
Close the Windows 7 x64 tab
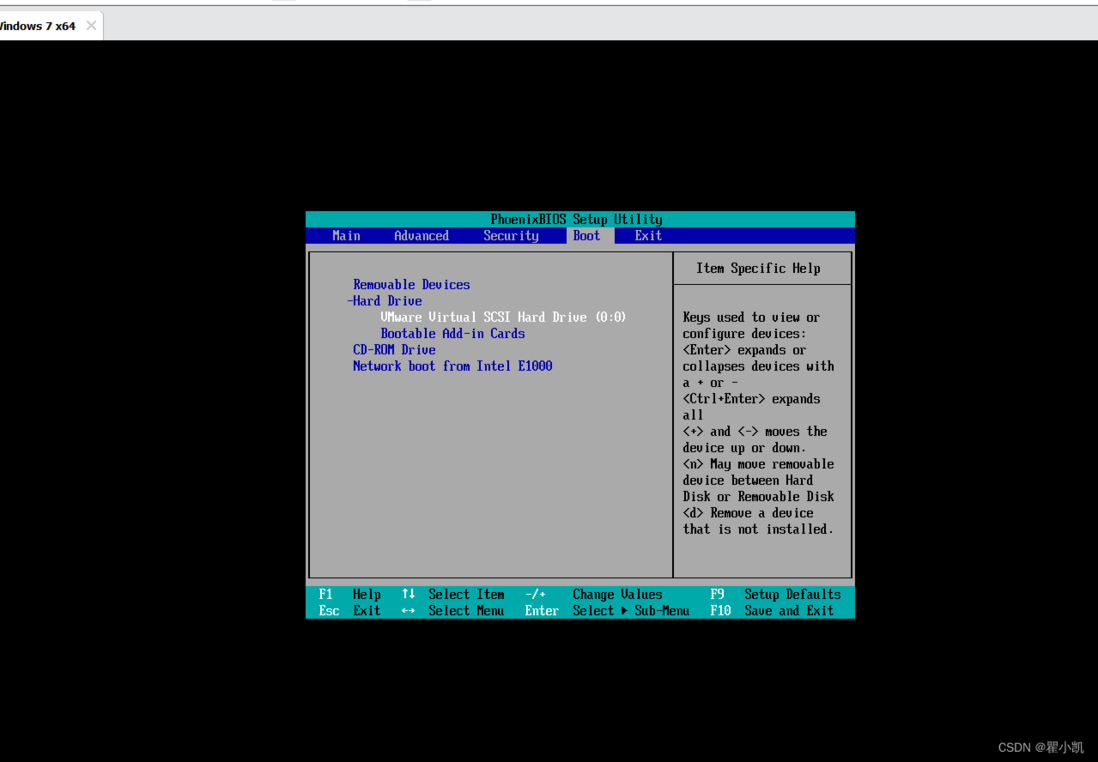click(91, 26)
